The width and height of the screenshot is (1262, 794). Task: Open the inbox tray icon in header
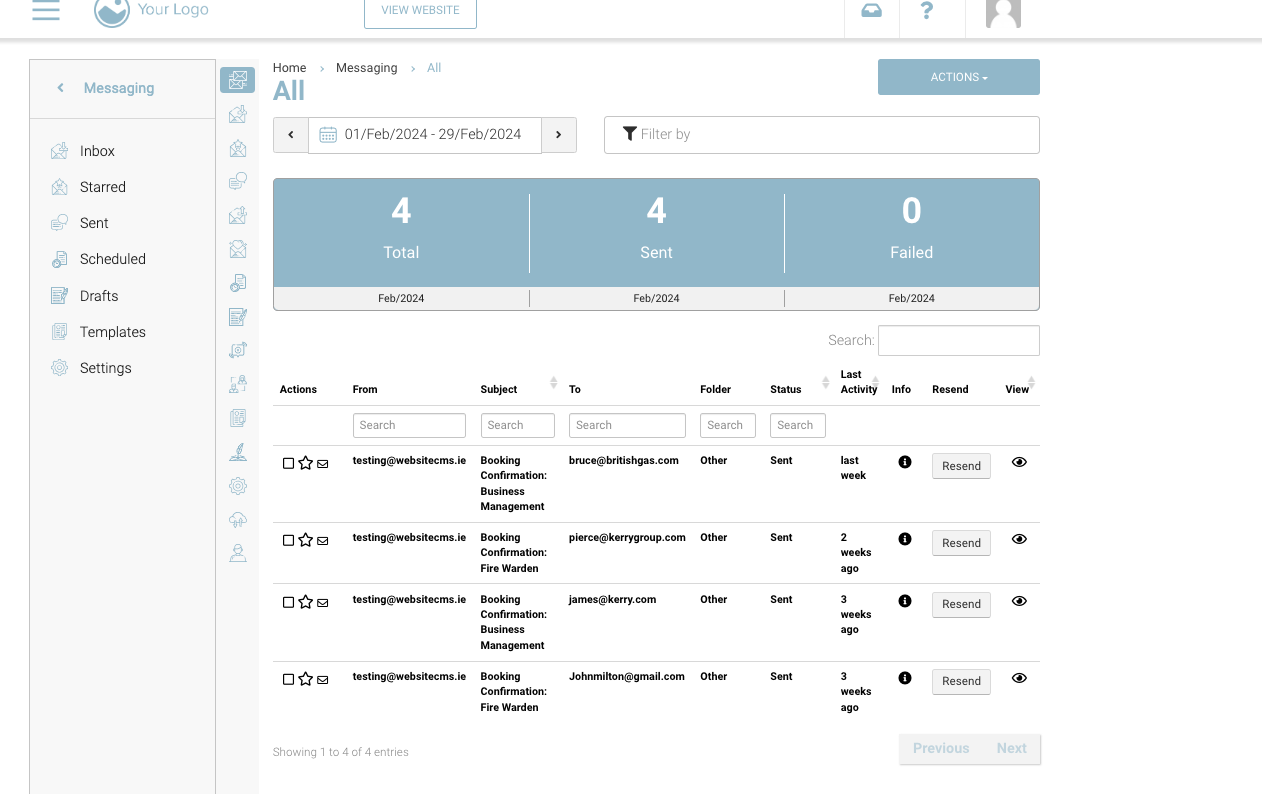871,11
